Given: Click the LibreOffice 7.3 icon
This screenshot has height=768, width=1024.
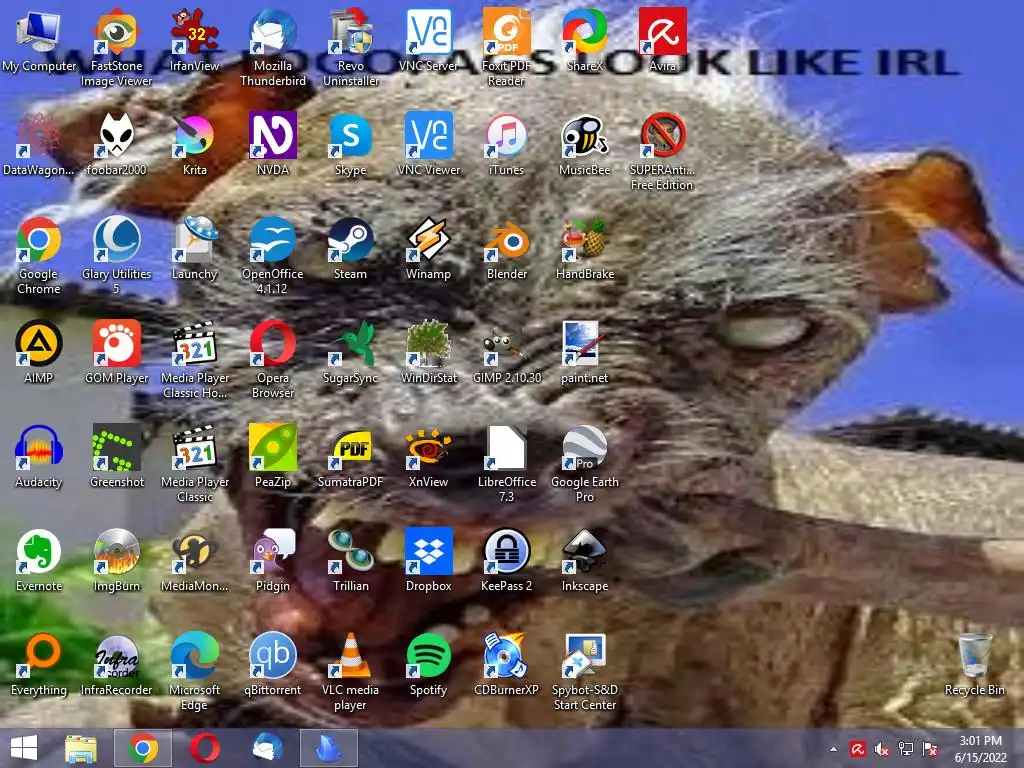Looking at the screenshot, I should click(x=506, y=464).
